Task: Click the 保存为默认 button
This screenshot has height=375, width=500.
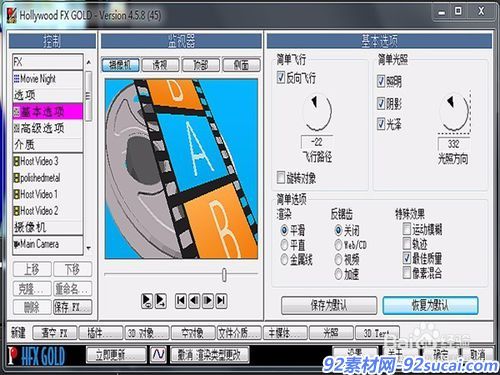Action: click(329, 305)
